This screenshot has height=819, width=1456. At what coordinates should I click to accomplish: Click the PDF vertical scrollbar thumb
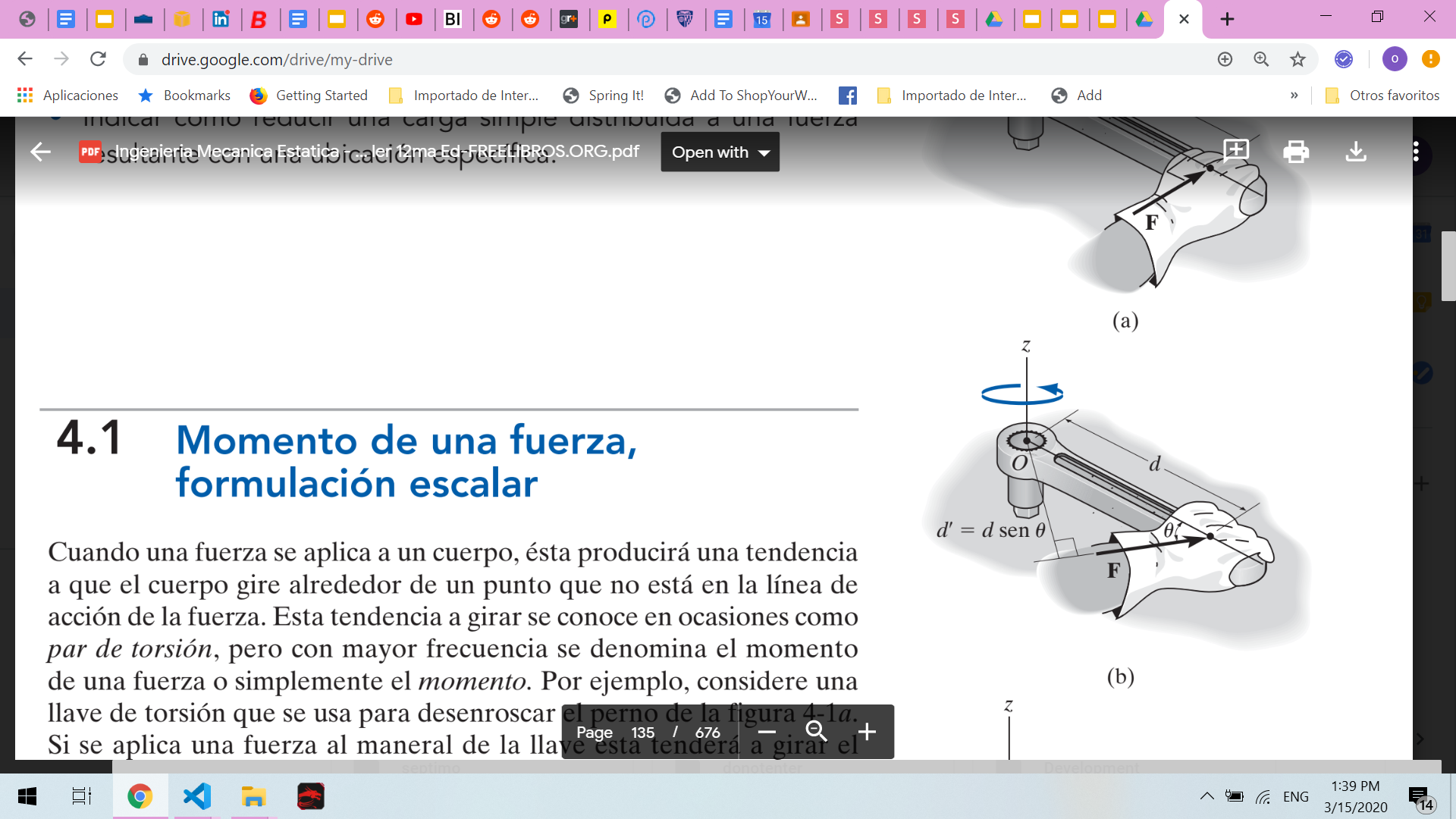[1448, 265]
